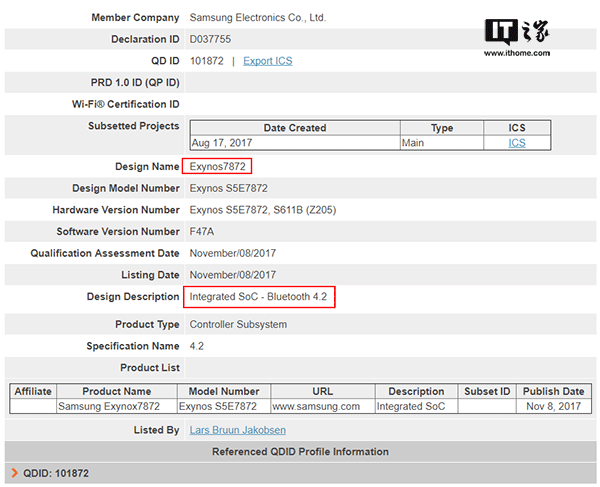
Task: Select the Listing Date value
Action: click(233, 275)
